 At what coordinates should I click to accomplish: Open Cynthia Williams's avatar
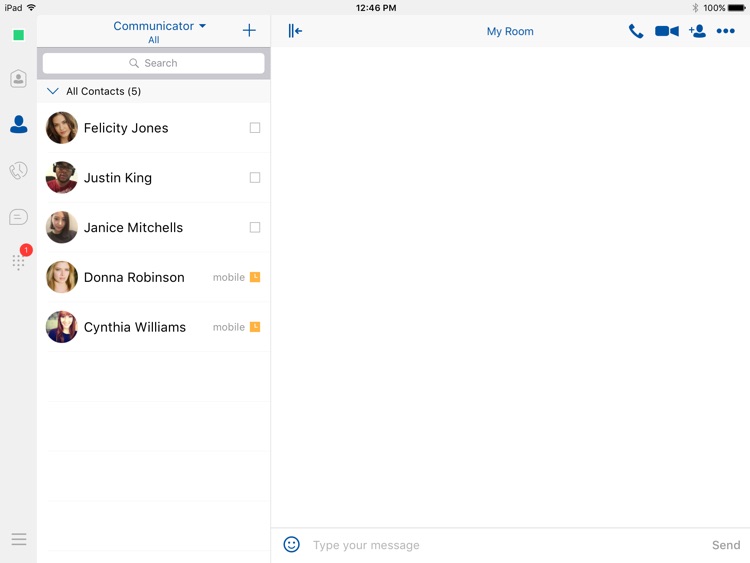pos(62,327)
